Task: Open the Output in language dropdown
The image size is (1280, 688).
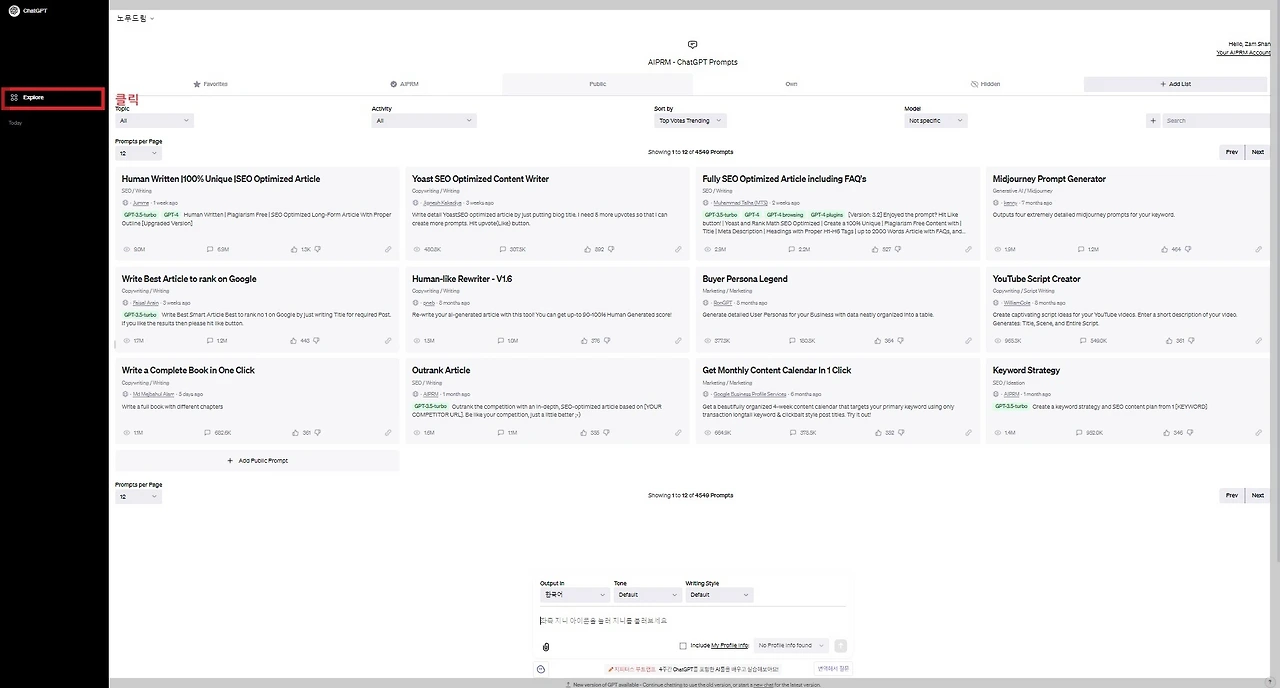Action: click(x=574, y=594)
